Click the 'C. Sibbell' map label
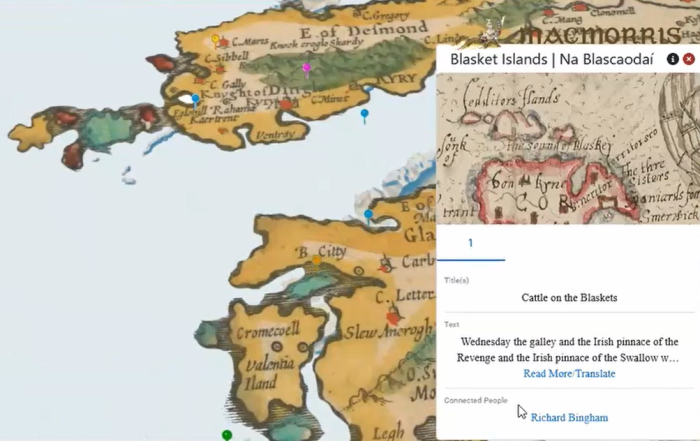Image resolution: width=700 pixels, height=441 pixels. [x=227, y=57]
